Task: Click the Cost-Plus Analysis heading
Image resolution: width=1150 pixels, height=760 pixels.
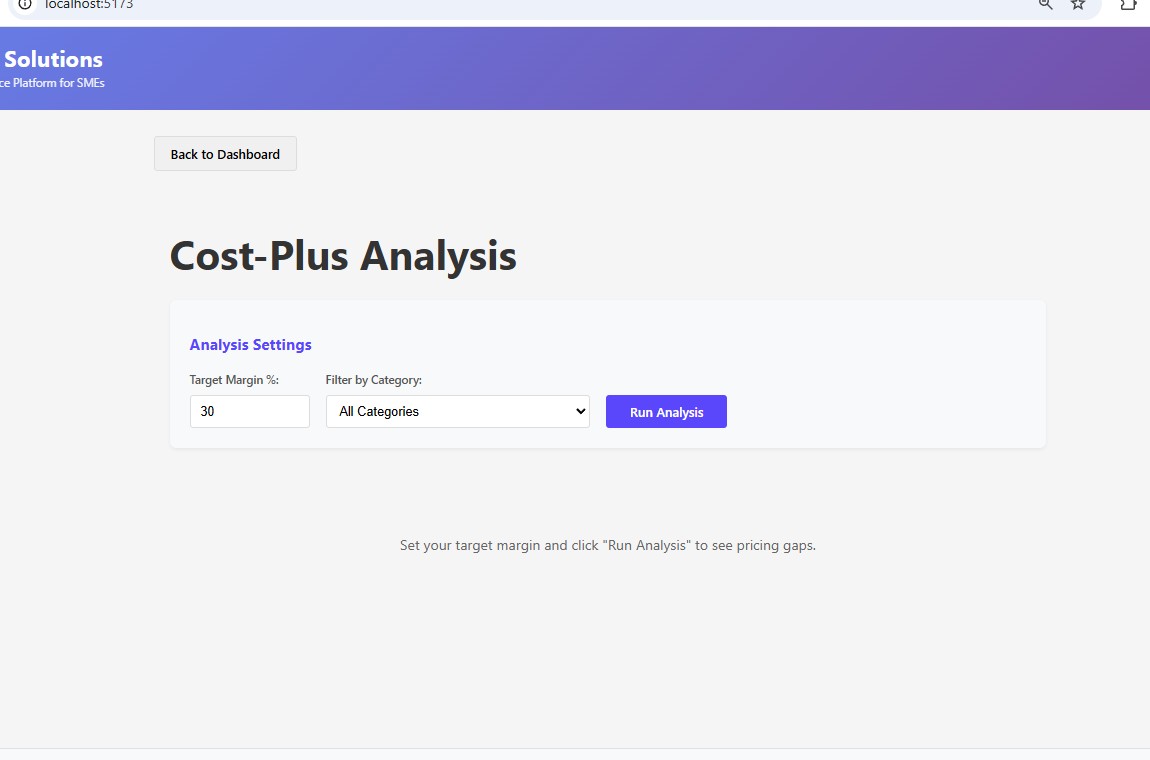Action: (343, 256)
